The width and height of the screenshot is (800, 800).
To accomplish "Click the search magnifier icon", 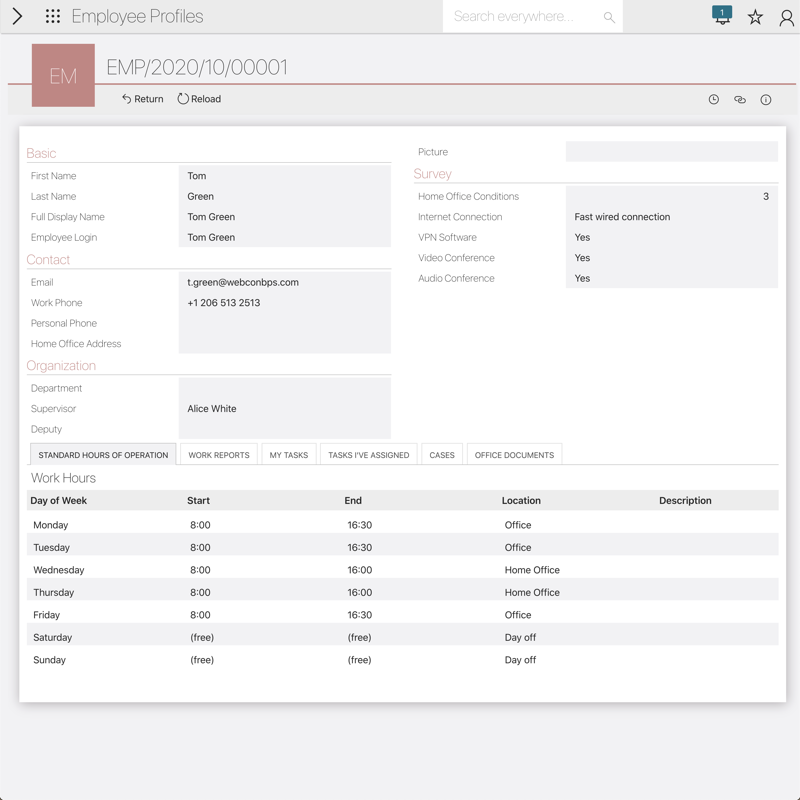I will click(609, 17).
